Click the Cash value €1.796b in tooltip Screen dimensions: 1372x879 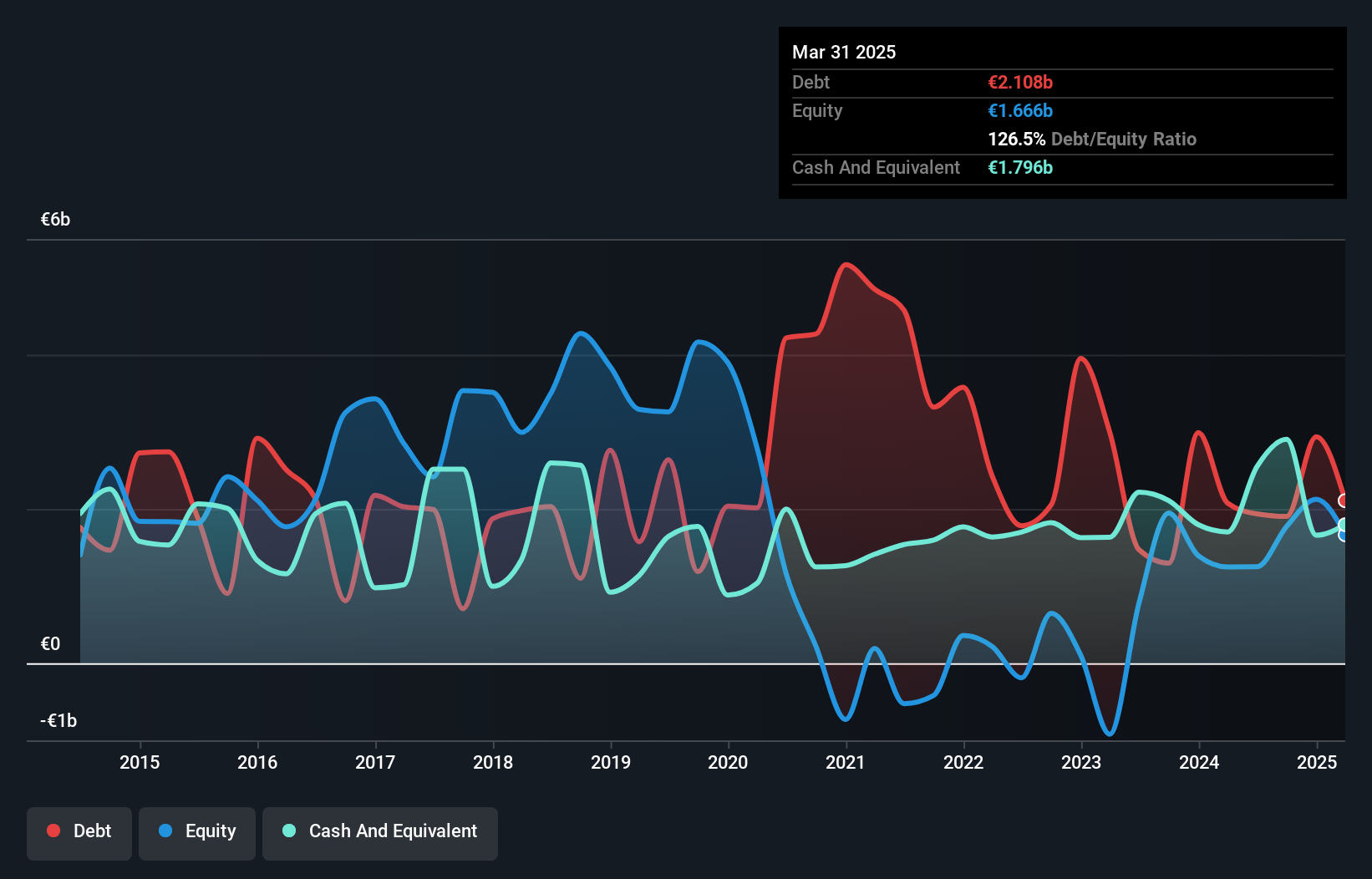[x=1020, y=167]
